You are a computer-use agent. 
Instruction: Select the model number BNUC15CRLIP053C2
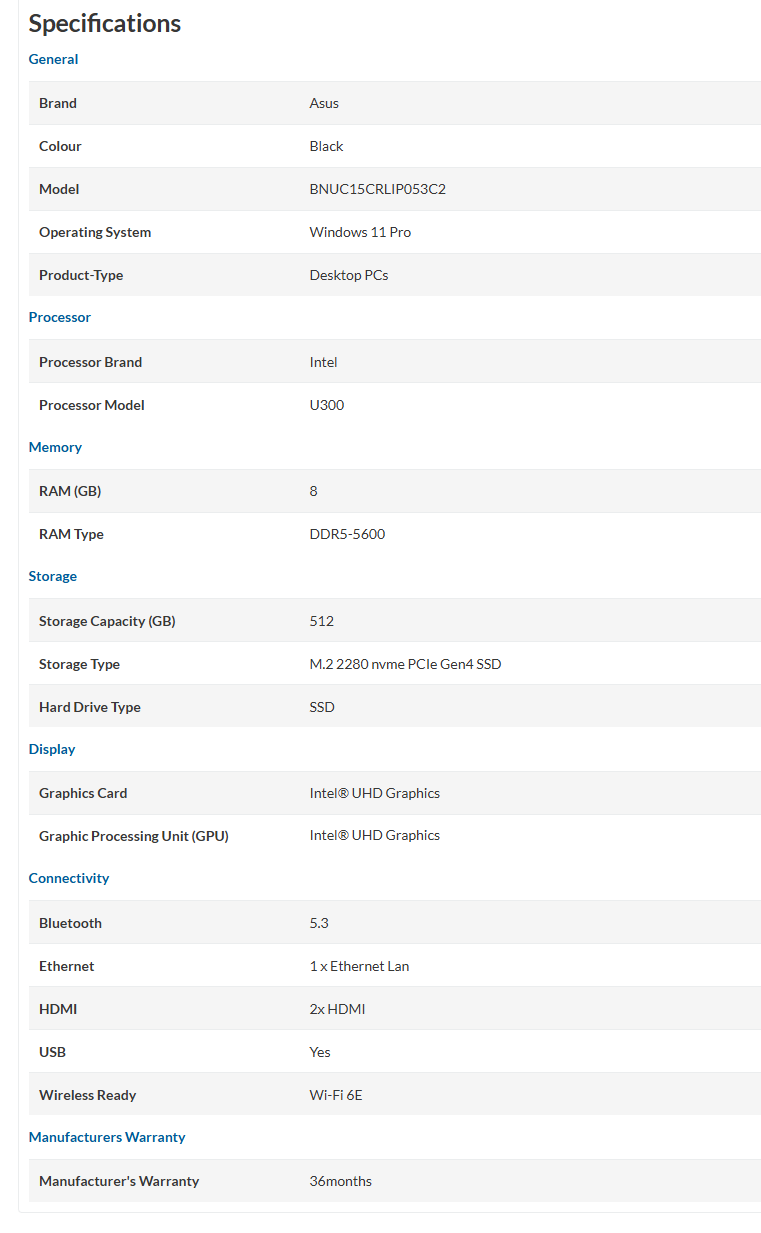(x=378, y=189)
